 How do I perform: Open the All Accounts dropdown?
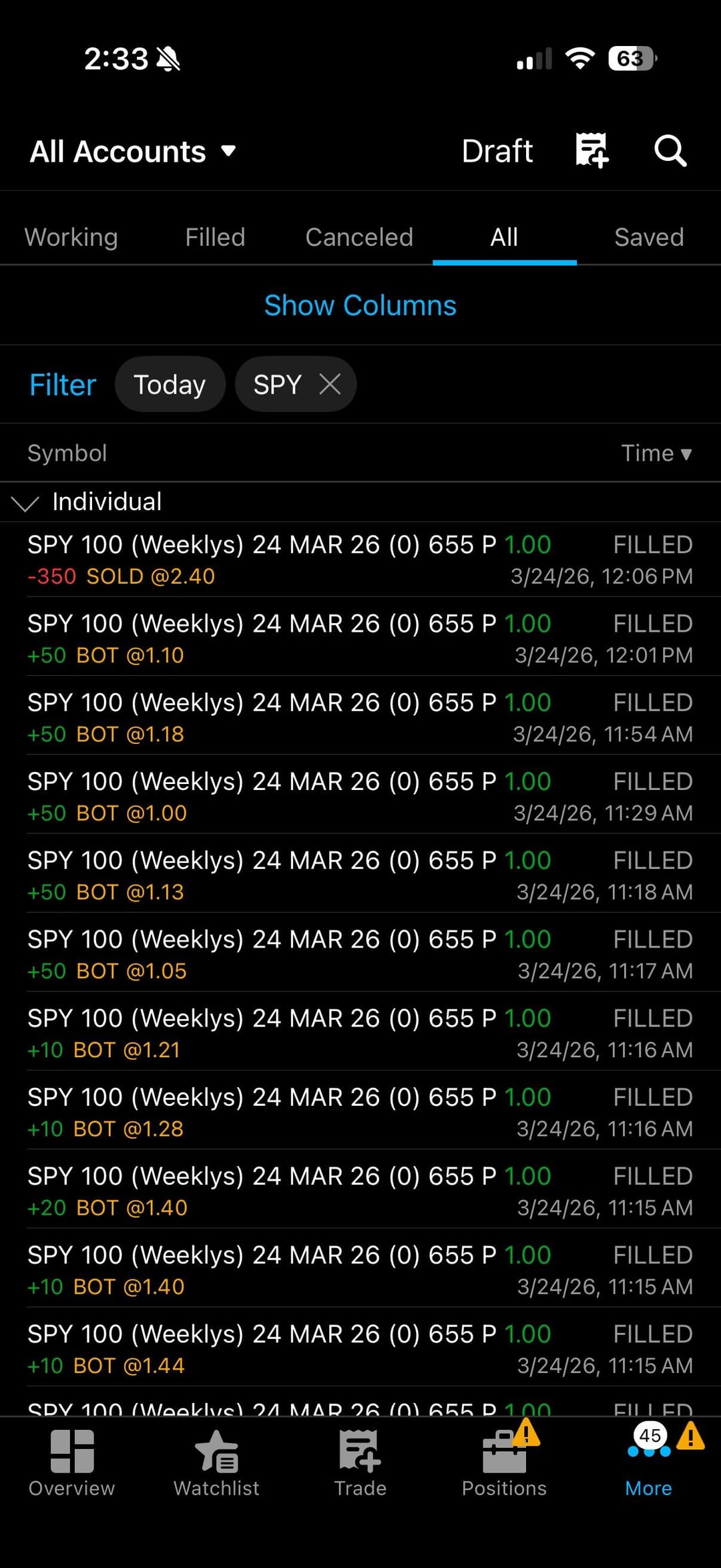point(133,152)
